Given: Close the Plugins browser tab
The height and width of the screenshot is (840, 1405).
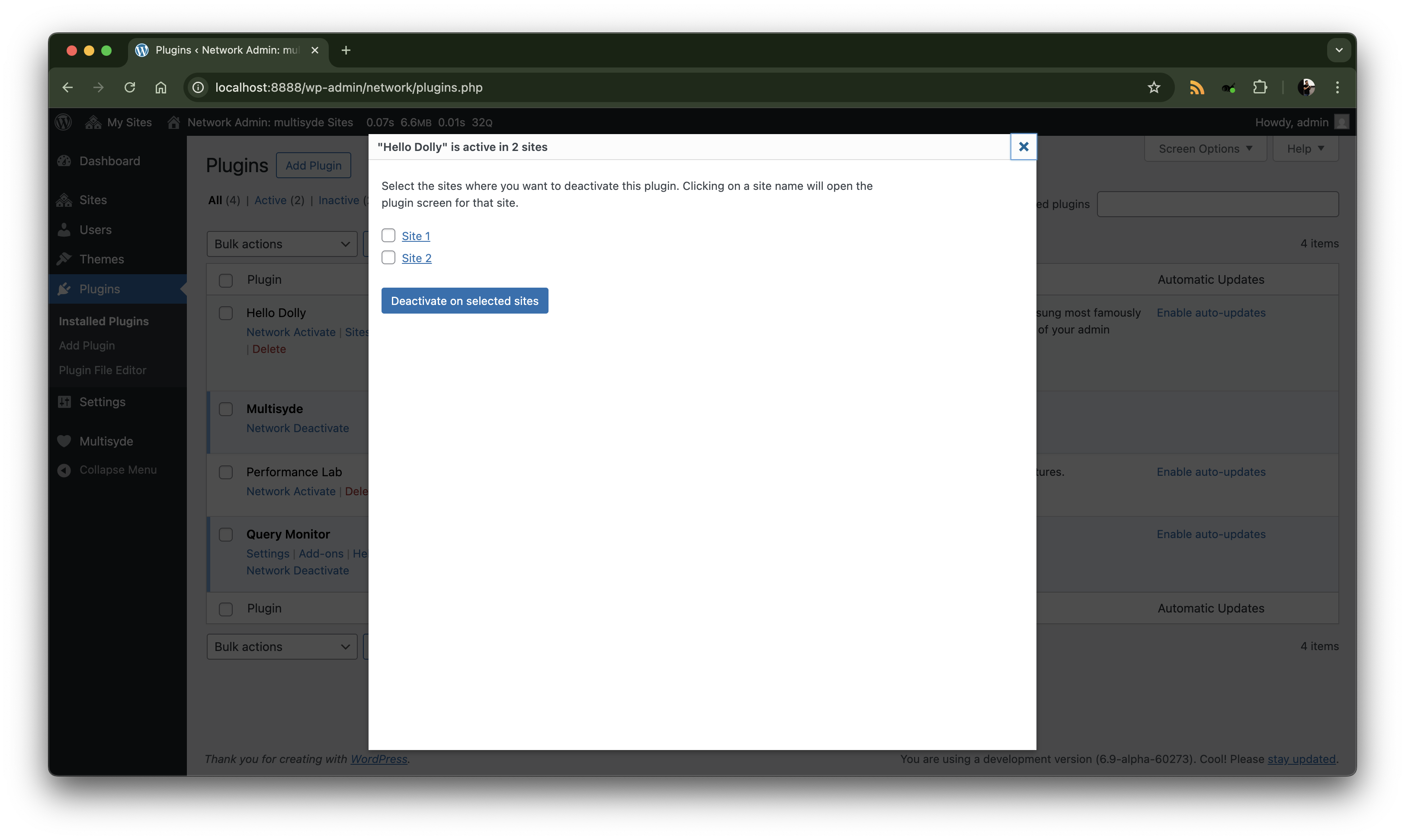Looking at the screenshot, I should tap(315, 50).
